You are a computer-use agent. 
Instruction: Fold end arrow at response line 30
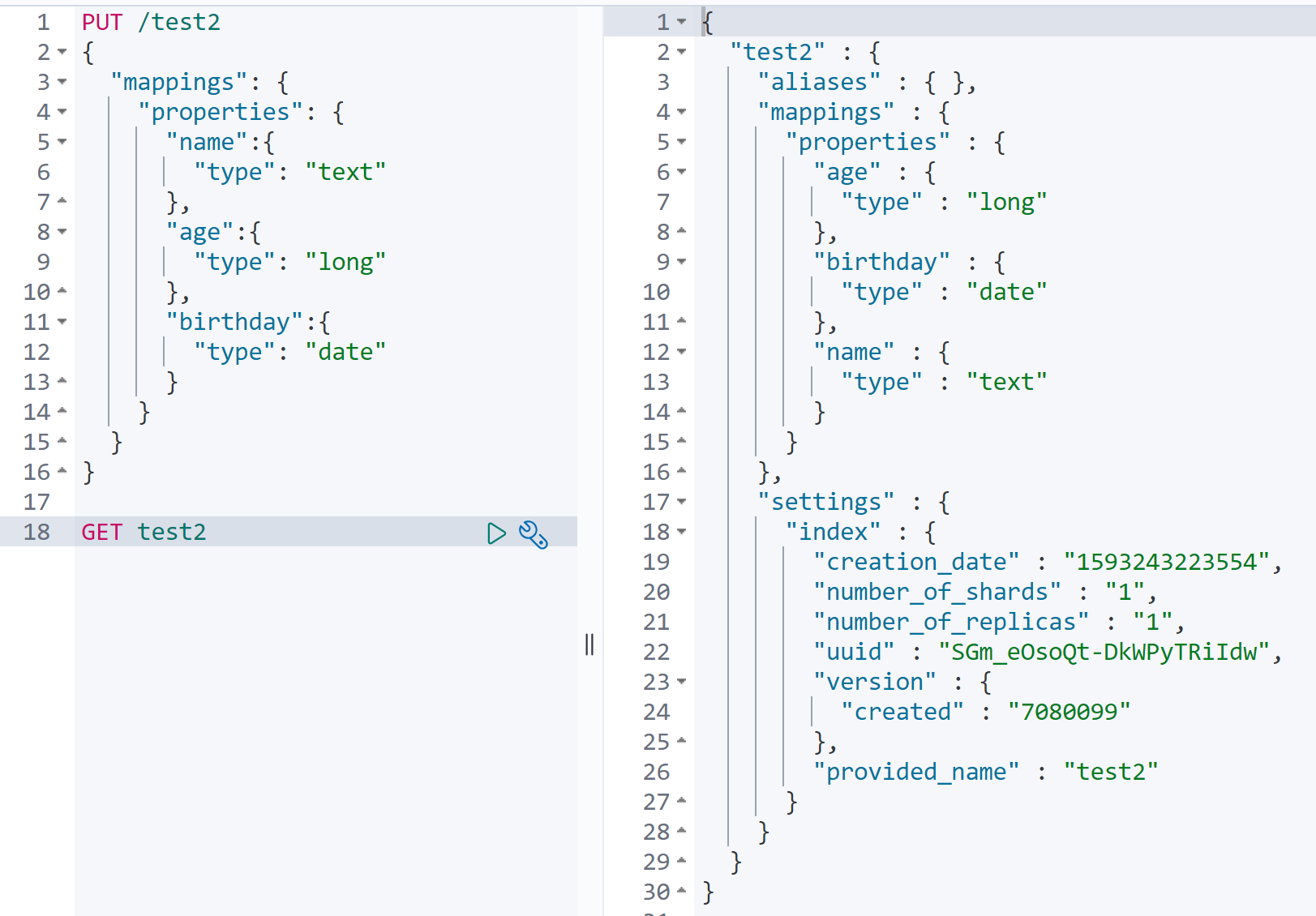point(682,891)
